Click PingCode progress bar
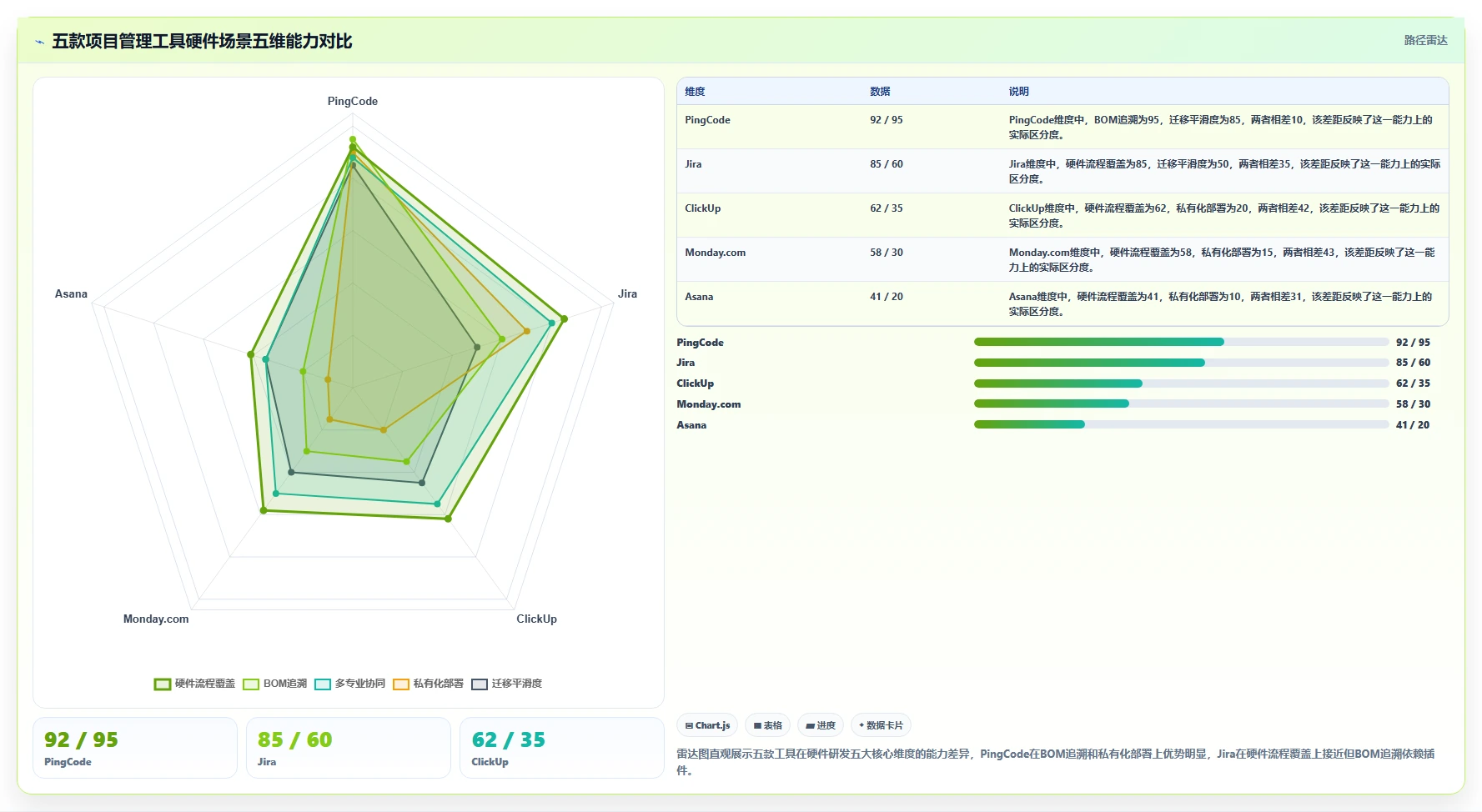 click(x=1182, y=342)
